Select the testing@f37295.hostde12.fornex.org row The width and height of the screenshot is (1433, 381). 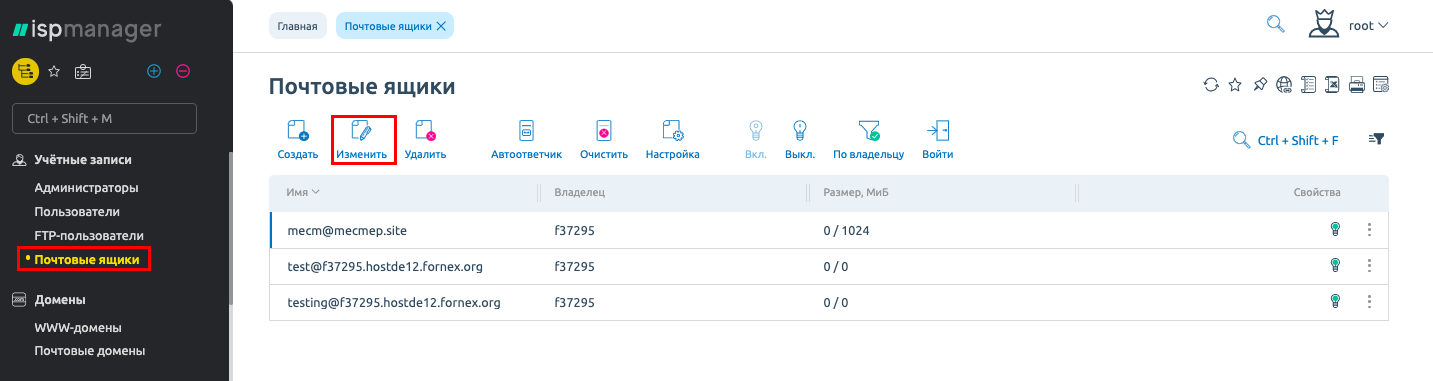tap(829, 302)
